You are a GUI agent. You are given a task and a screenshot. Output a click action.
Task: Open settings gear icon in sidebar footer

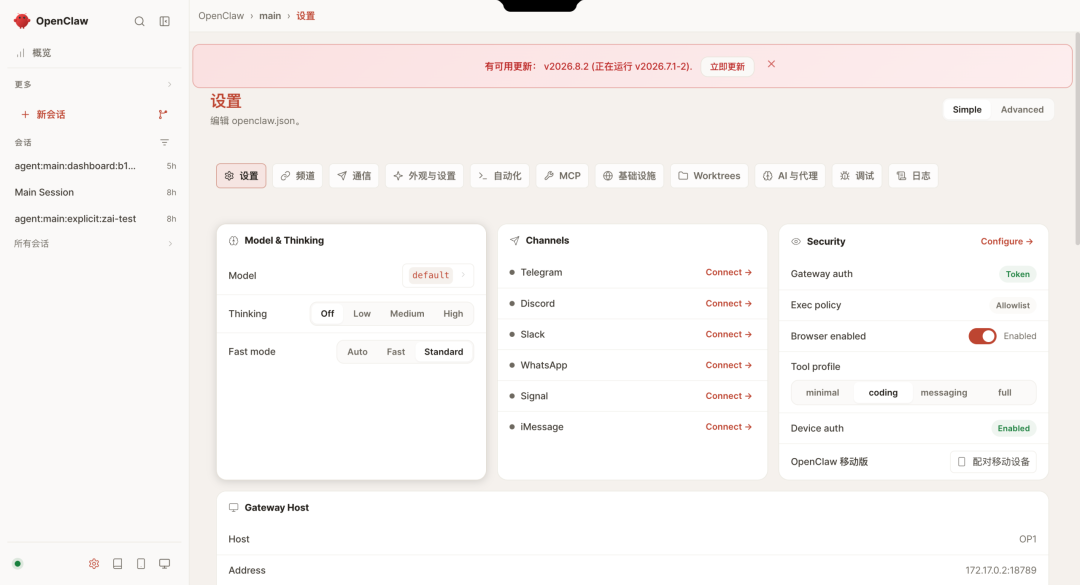tap(94, 564)
